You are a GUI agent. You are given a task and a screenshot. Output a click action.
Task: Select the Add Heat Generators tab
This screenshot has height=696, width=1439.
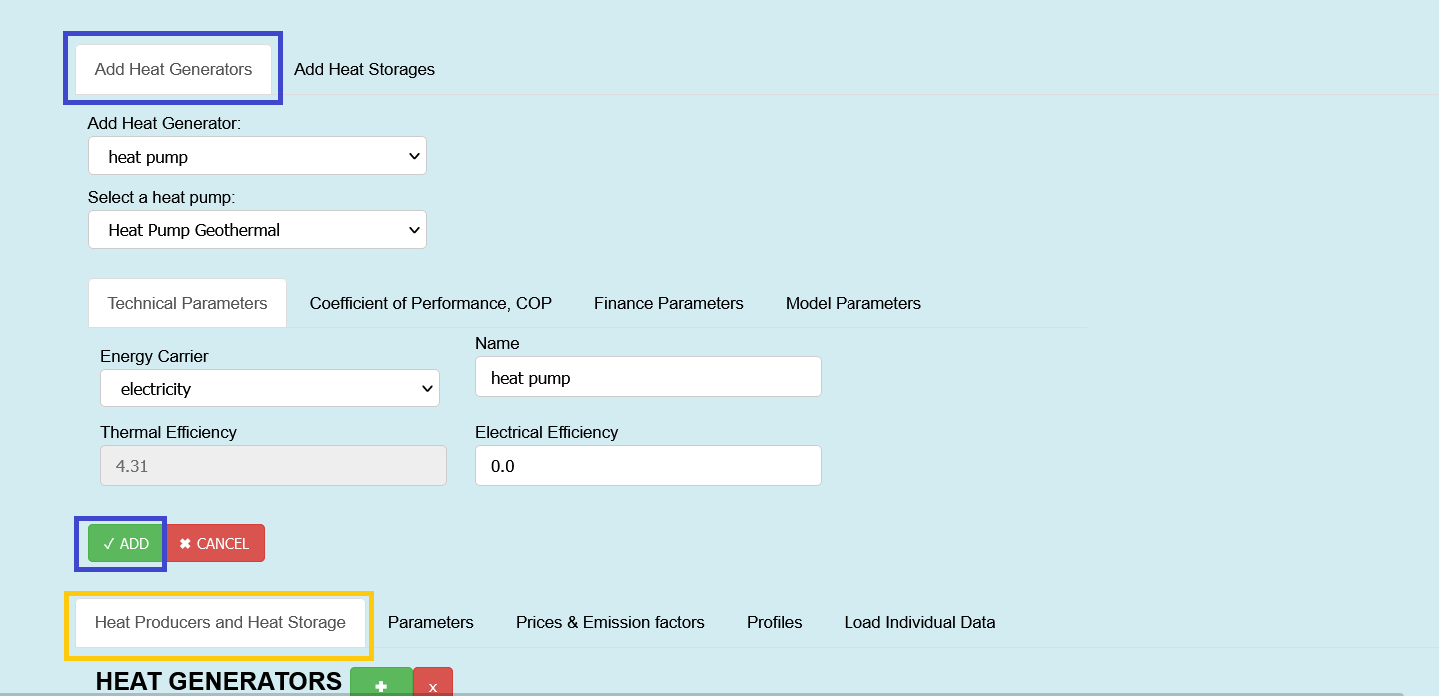(x=173, y=70)
